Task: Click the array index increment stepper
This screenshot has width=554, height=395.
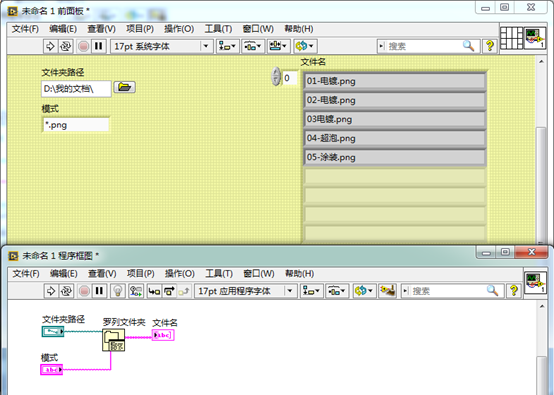Action: pyautogui.click(x=276, y=72)
